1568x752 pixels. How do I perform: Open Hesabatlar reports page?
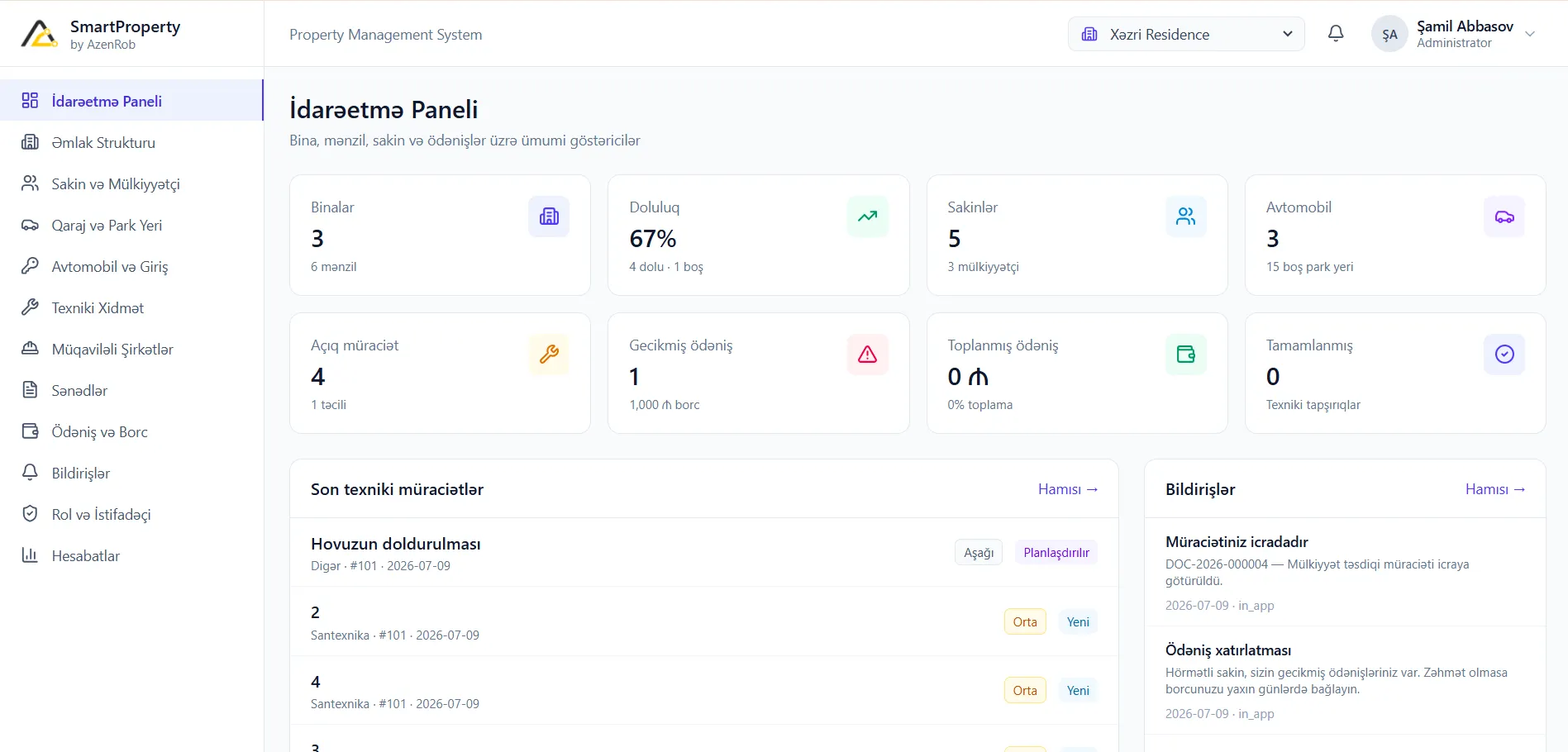tap(131, 555)
